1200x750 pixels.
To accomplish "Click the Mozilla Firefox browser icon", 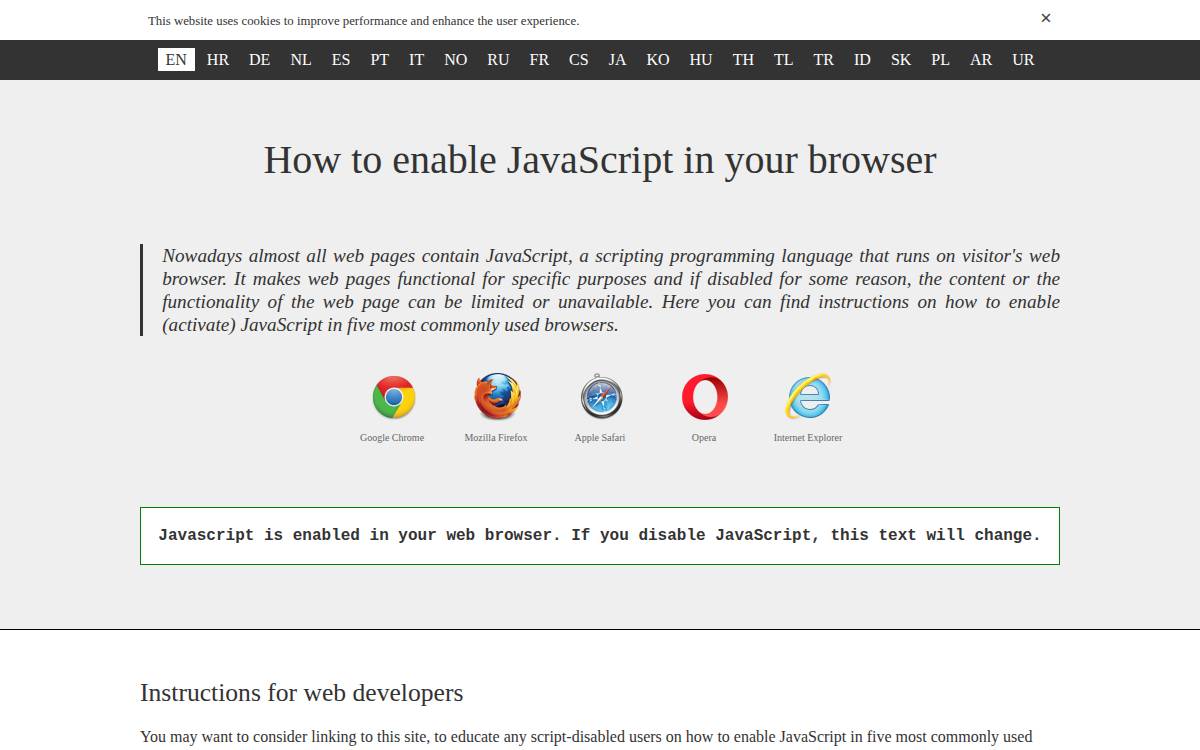I will point(497,397).
